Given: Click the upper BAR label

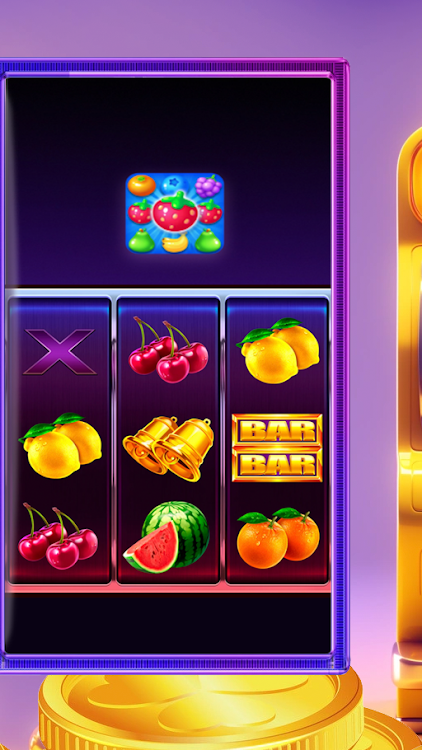Looking at the screenshot, I should tap(277, 430).
